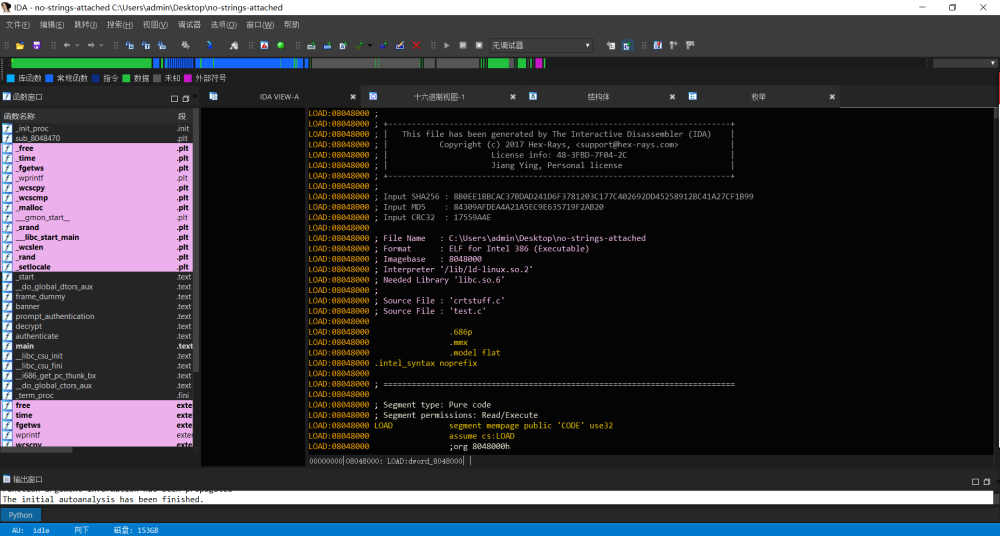The image size is (1000, 536).
Task: Click the terminate process stop button
Action: (479, 45)
